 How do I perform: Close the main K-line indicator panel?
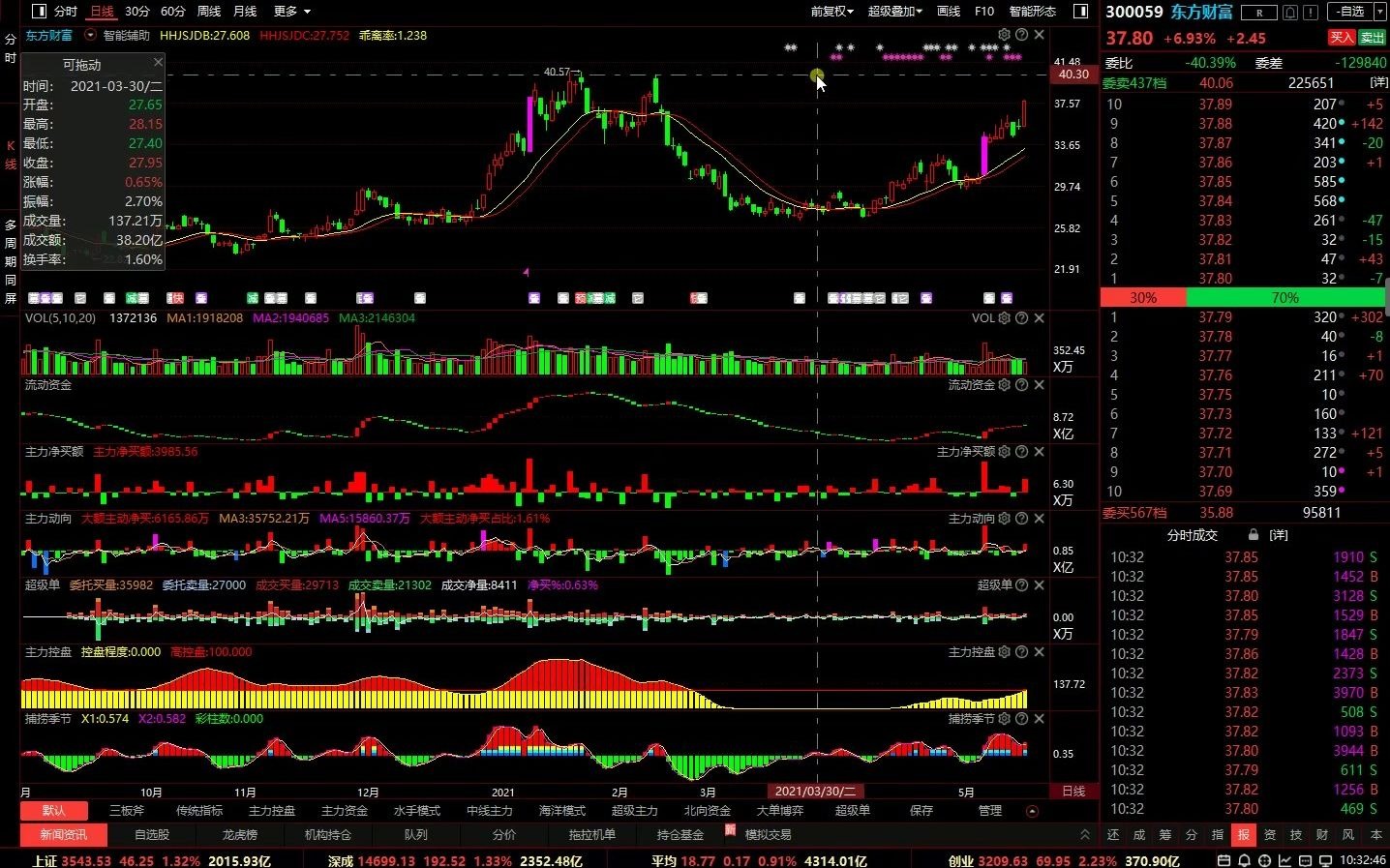(1039, 35)
